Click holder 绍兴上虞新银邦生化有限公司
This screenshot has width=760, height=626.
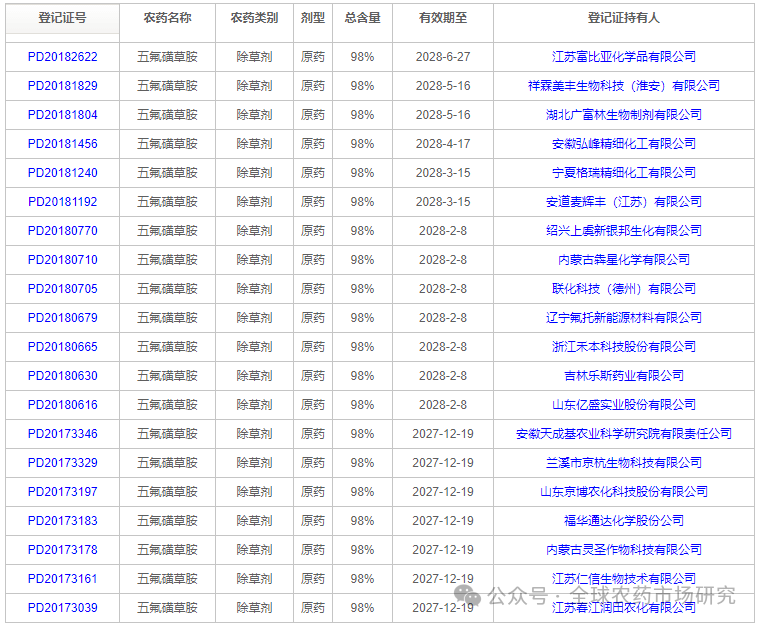pyautogui.click(x=624, y=231)
